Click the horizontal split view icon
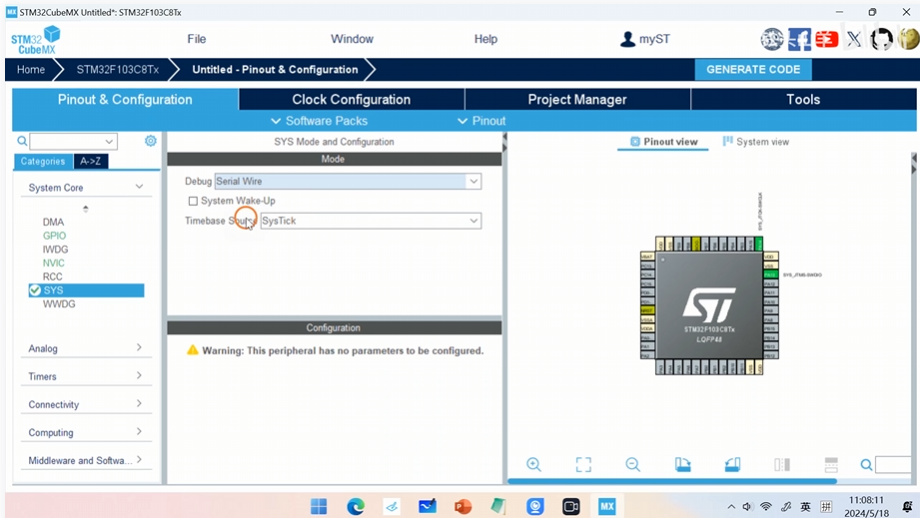The width and height of the screenshot is (920, 518). click(831, 465)
